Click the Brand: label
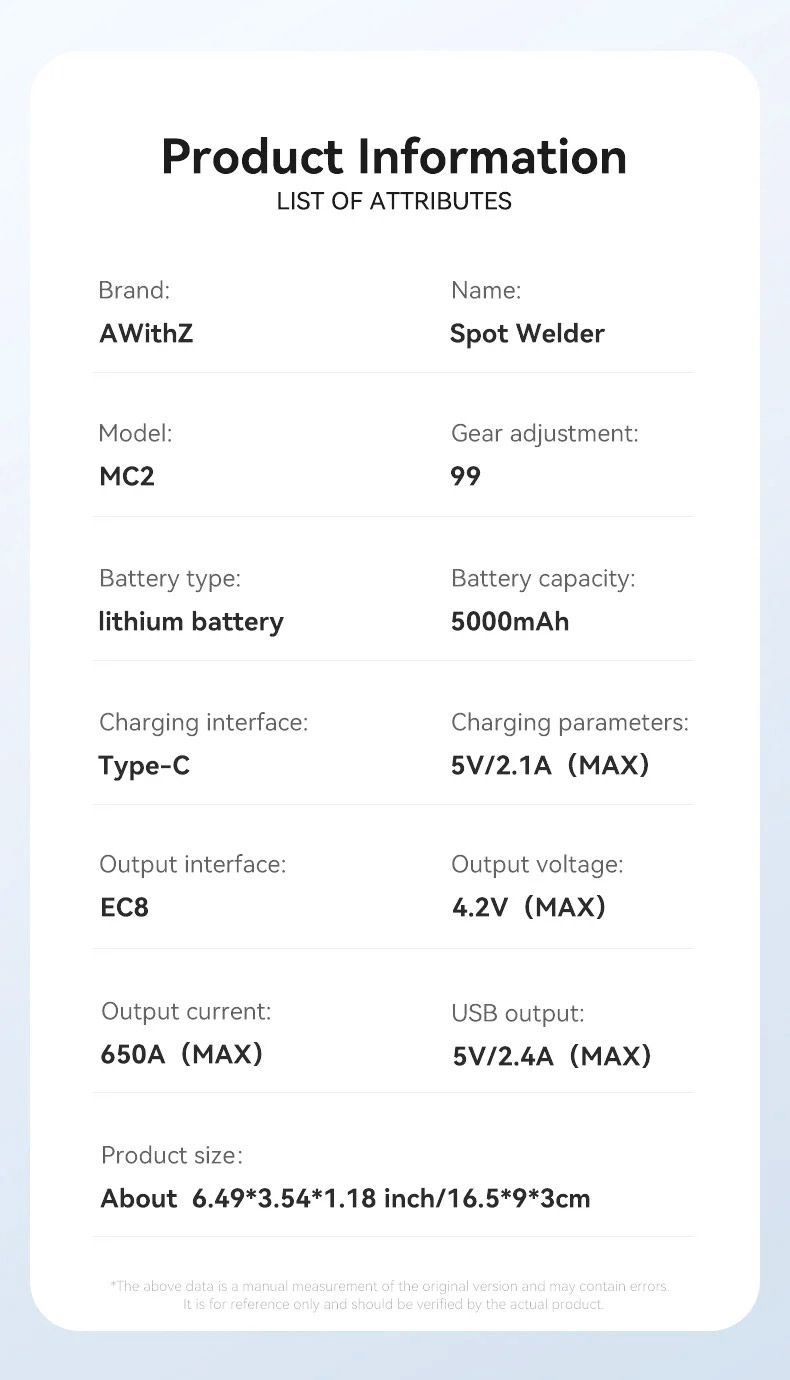This screenshot has height=1380, width=790. 134,290
